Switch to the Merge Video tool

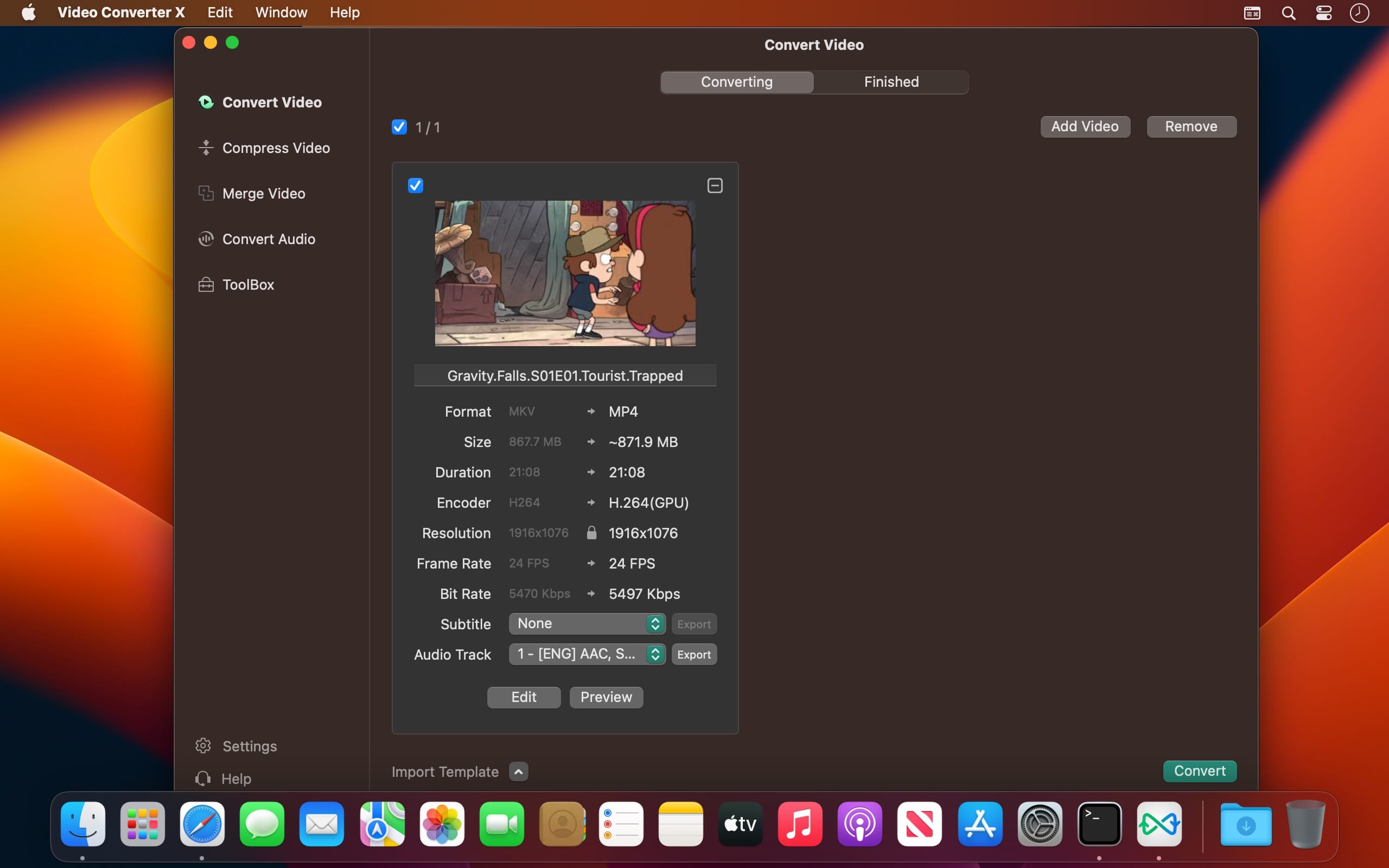(x=264, y=193)
